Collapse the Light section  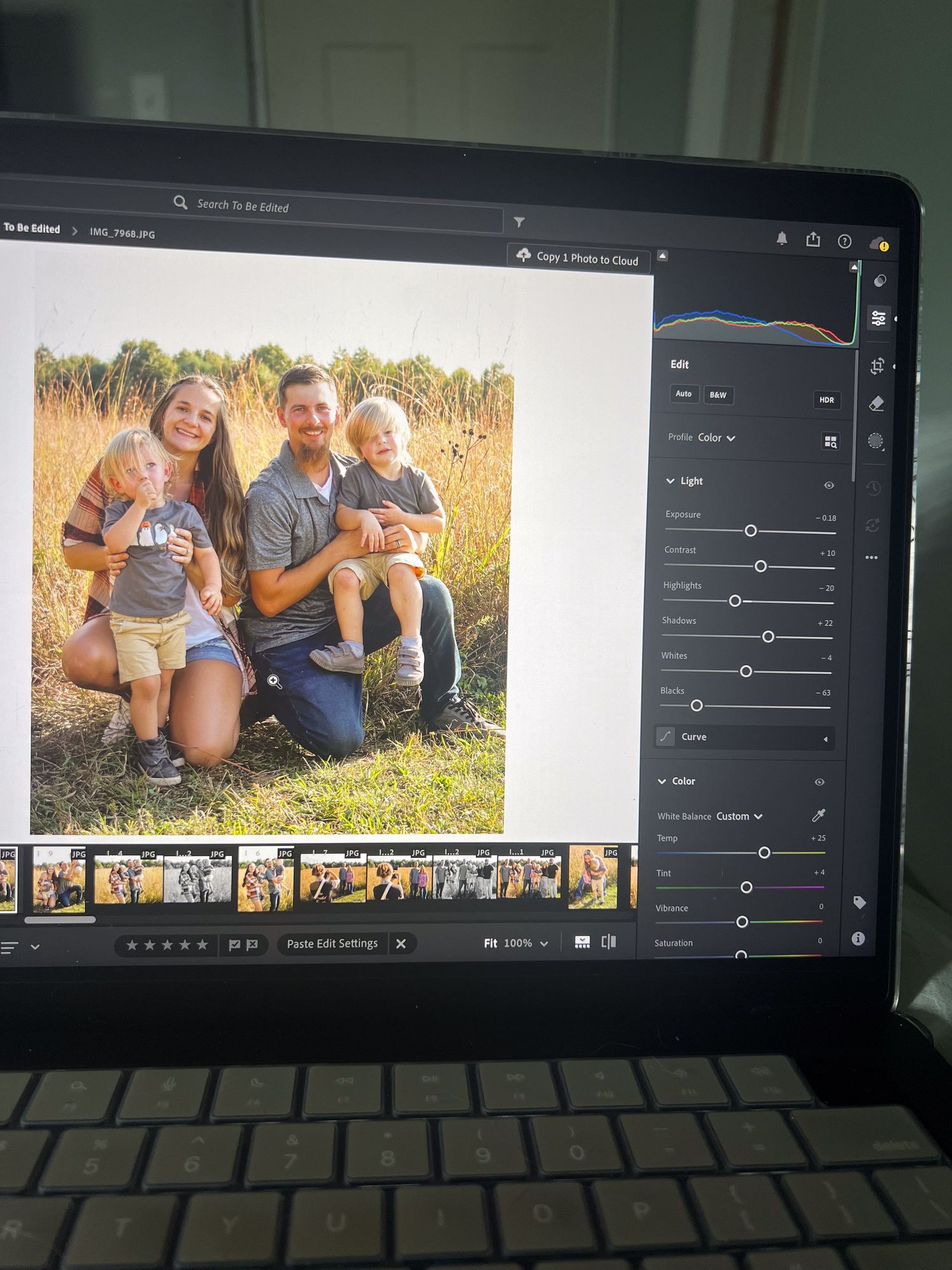[x=670, y=481]
